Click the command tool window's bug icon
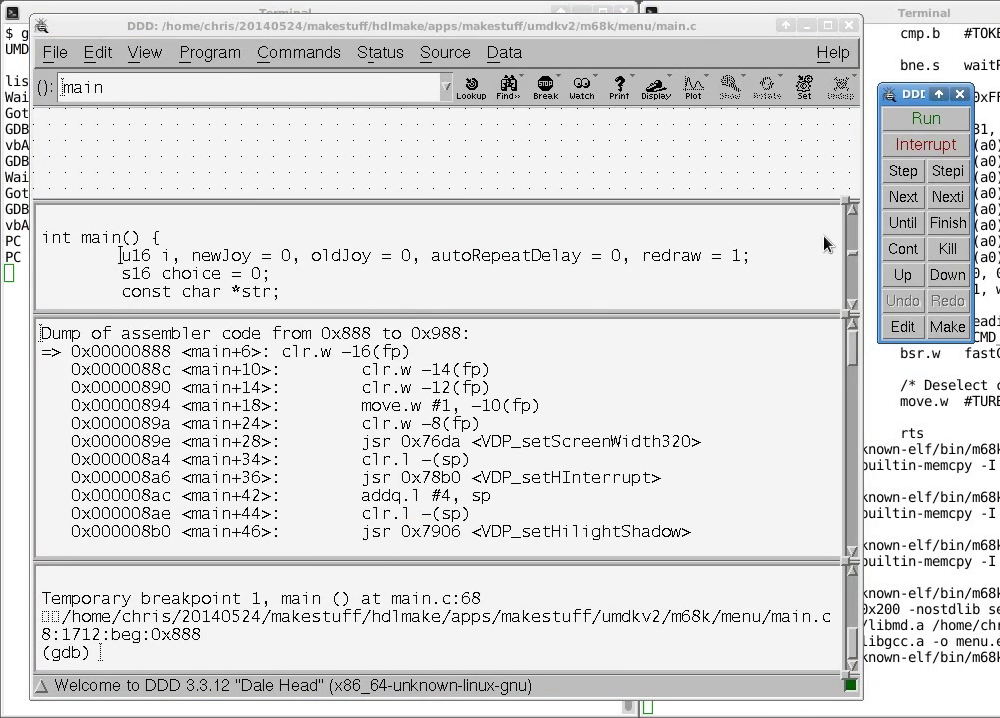This screenshot has width=1000, height=718. [889, 94]
